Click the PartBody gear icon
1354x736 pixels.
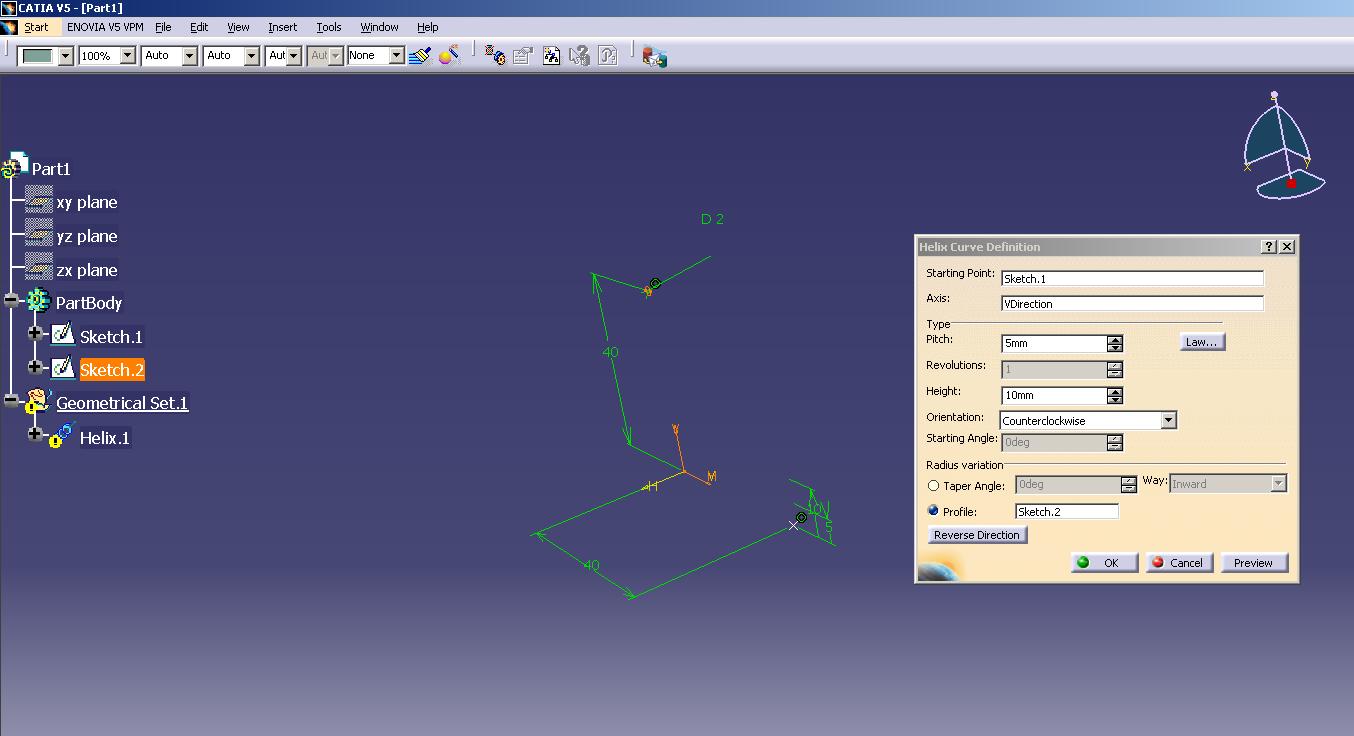pyautogui.click(x=38, y=301)
